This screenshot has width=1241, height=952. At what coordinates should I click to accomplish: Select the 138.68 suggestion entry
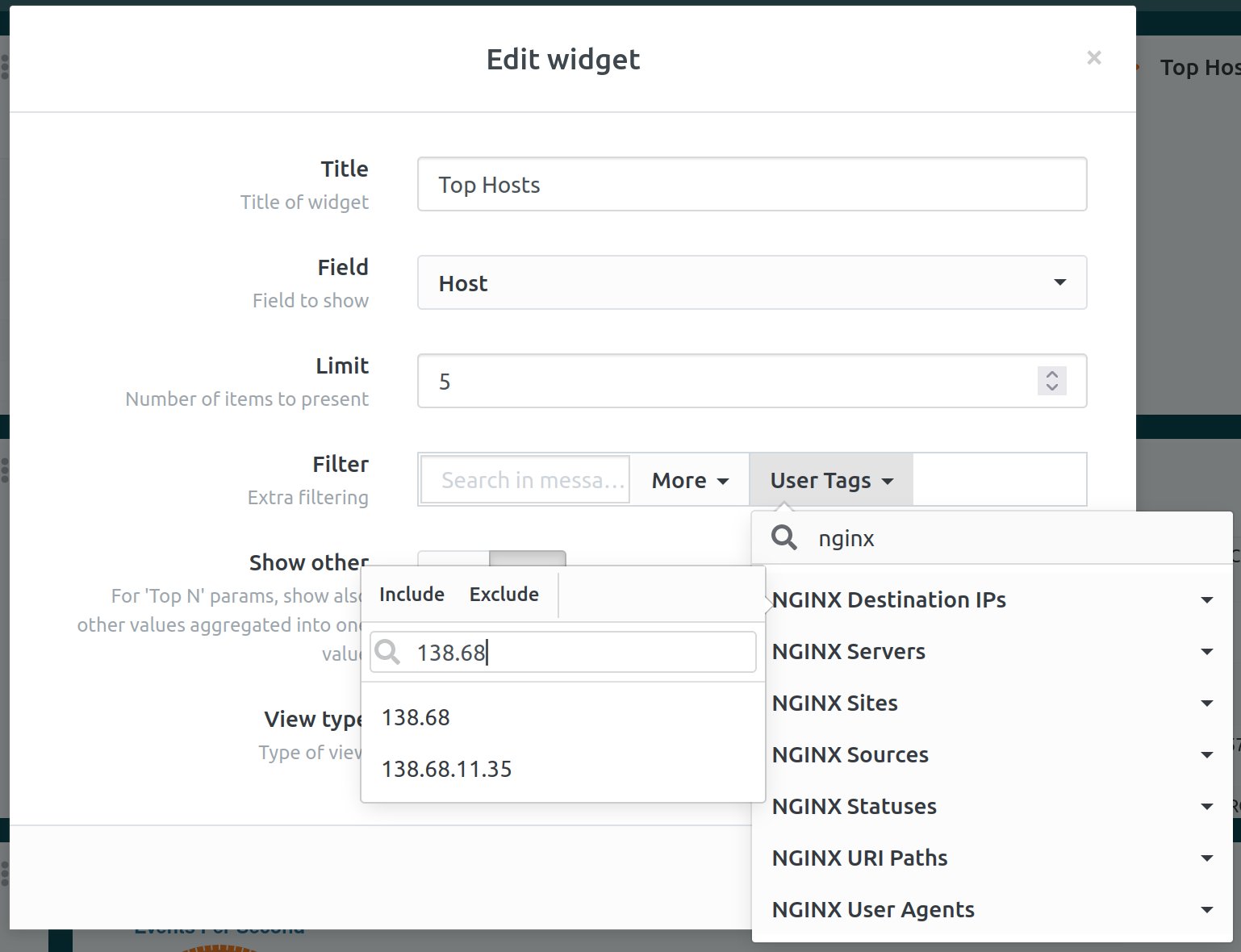pyautogui.click(x=416, y=717)
